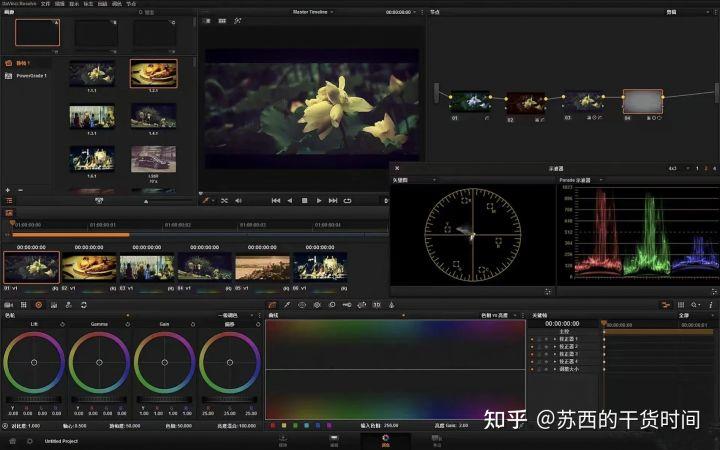Screen dimensions: 720x450
Task: Select the Color Wheels palette icon
Action: 39,305
